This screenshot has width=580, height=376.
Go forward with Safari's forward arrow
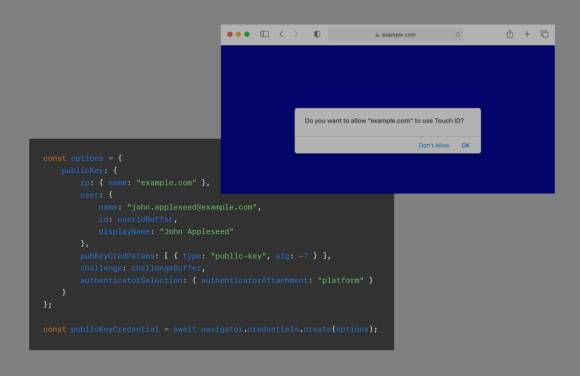click(x=295, y=34)
